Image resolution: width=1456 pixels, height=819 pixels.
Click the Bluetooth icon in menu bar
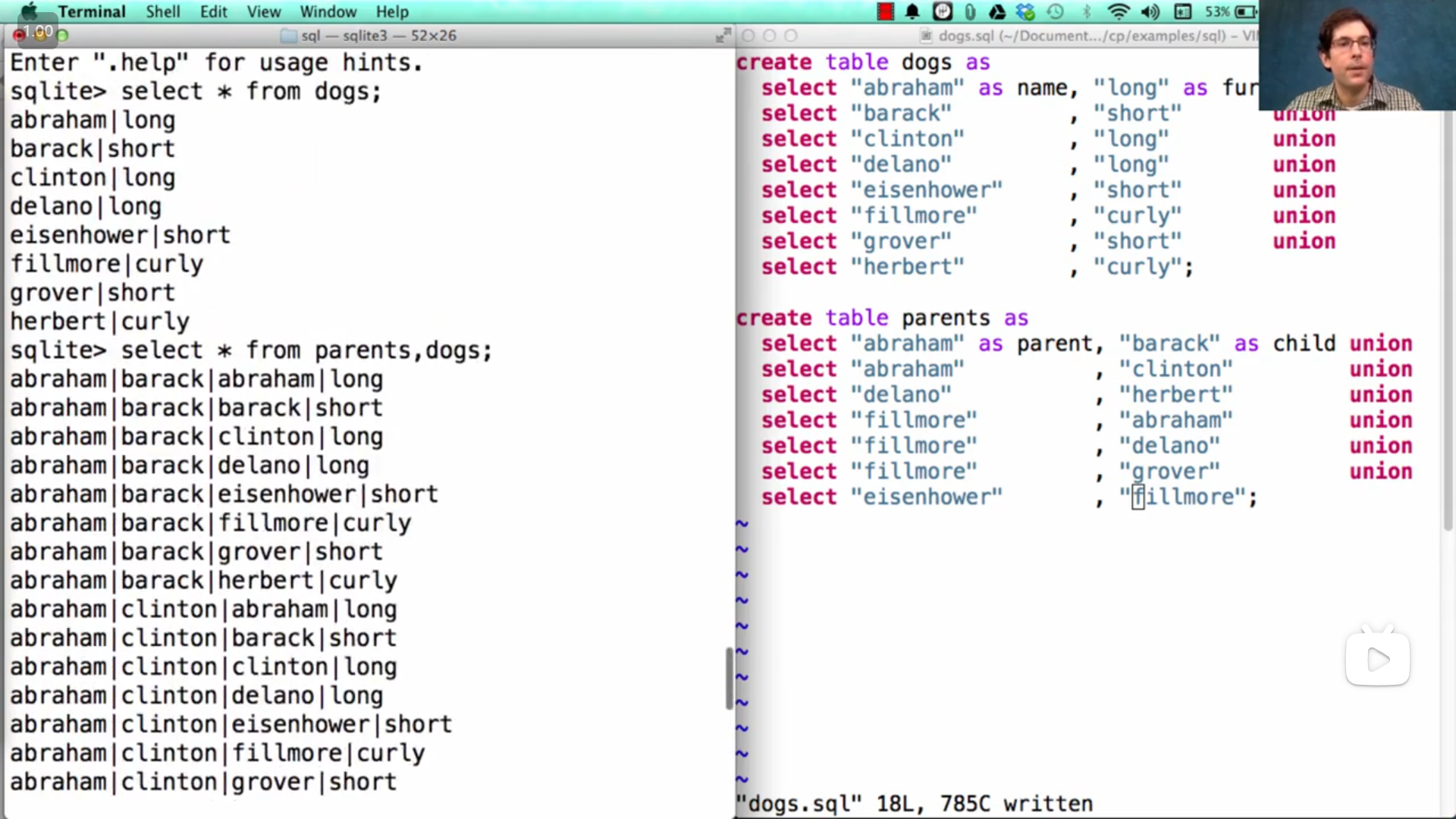(x=1087, y=11)
